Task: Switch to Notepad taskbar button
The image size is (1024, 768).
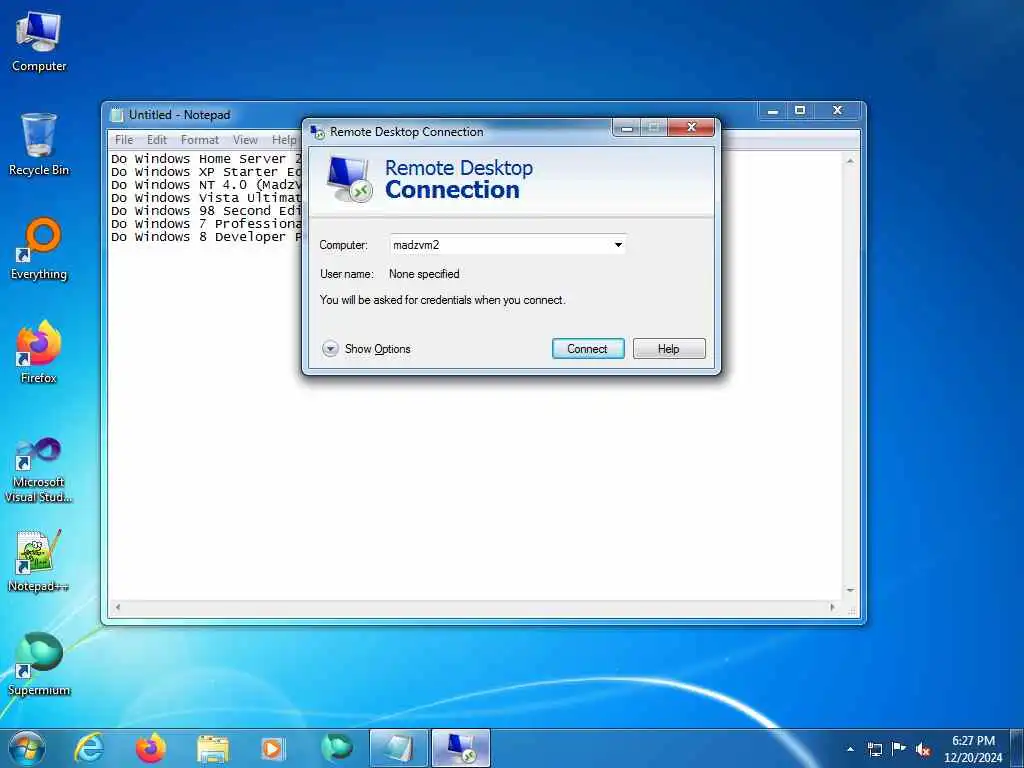Action: click(399, 749)
